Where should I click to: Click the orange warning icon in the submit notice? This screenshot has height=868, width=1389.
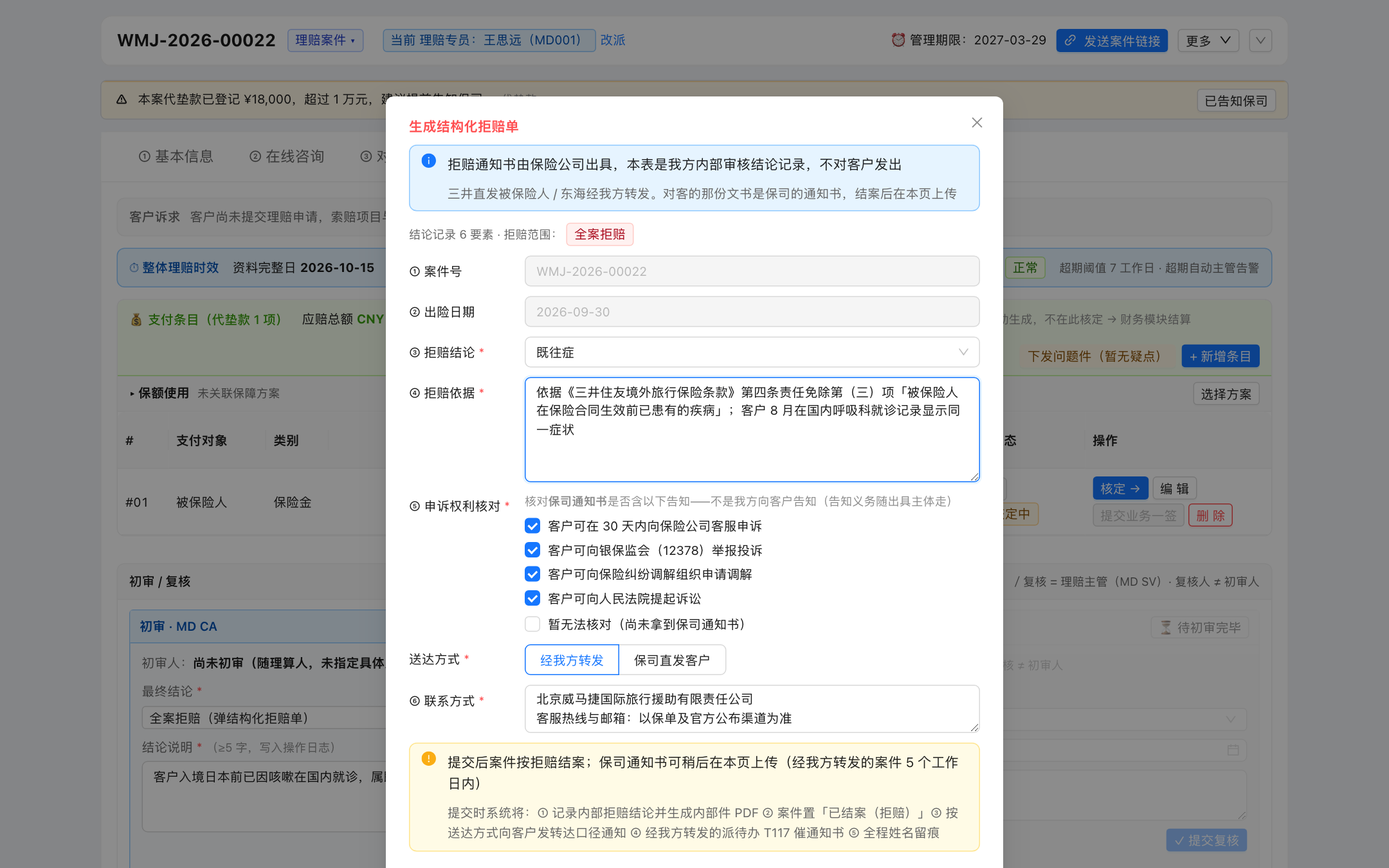(x=428, y=759)
